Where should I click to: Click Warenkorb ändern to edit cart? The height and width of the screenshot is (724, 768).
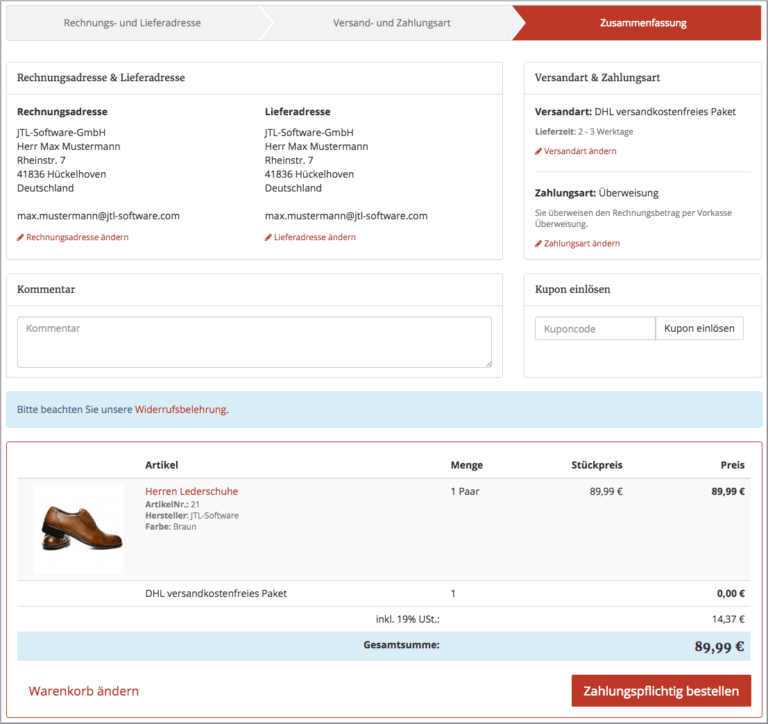(84, 691)
